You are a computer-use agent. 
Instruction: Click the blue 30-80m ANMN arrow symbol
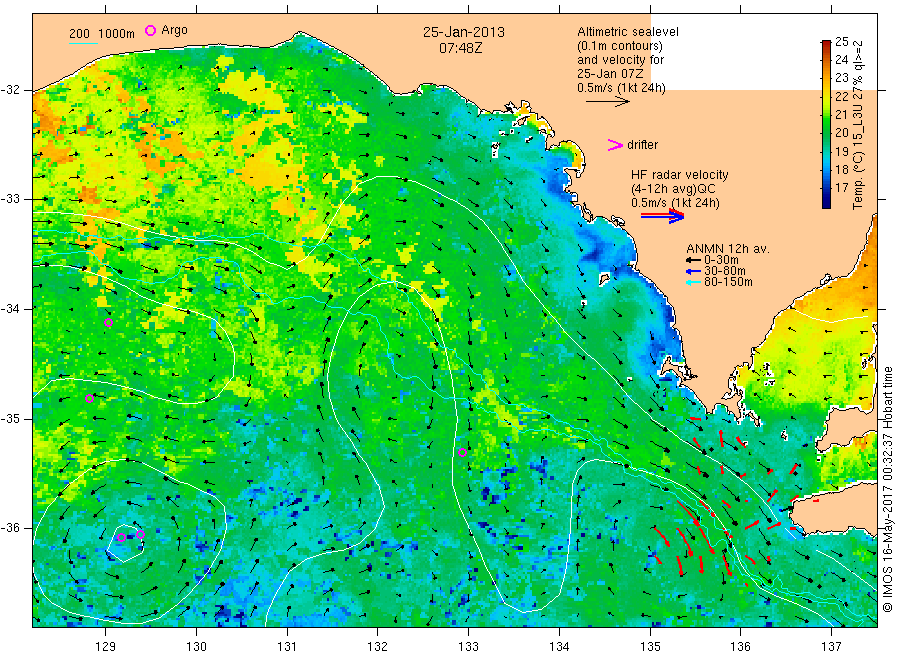pyautogui.click(x=693, y=271)
